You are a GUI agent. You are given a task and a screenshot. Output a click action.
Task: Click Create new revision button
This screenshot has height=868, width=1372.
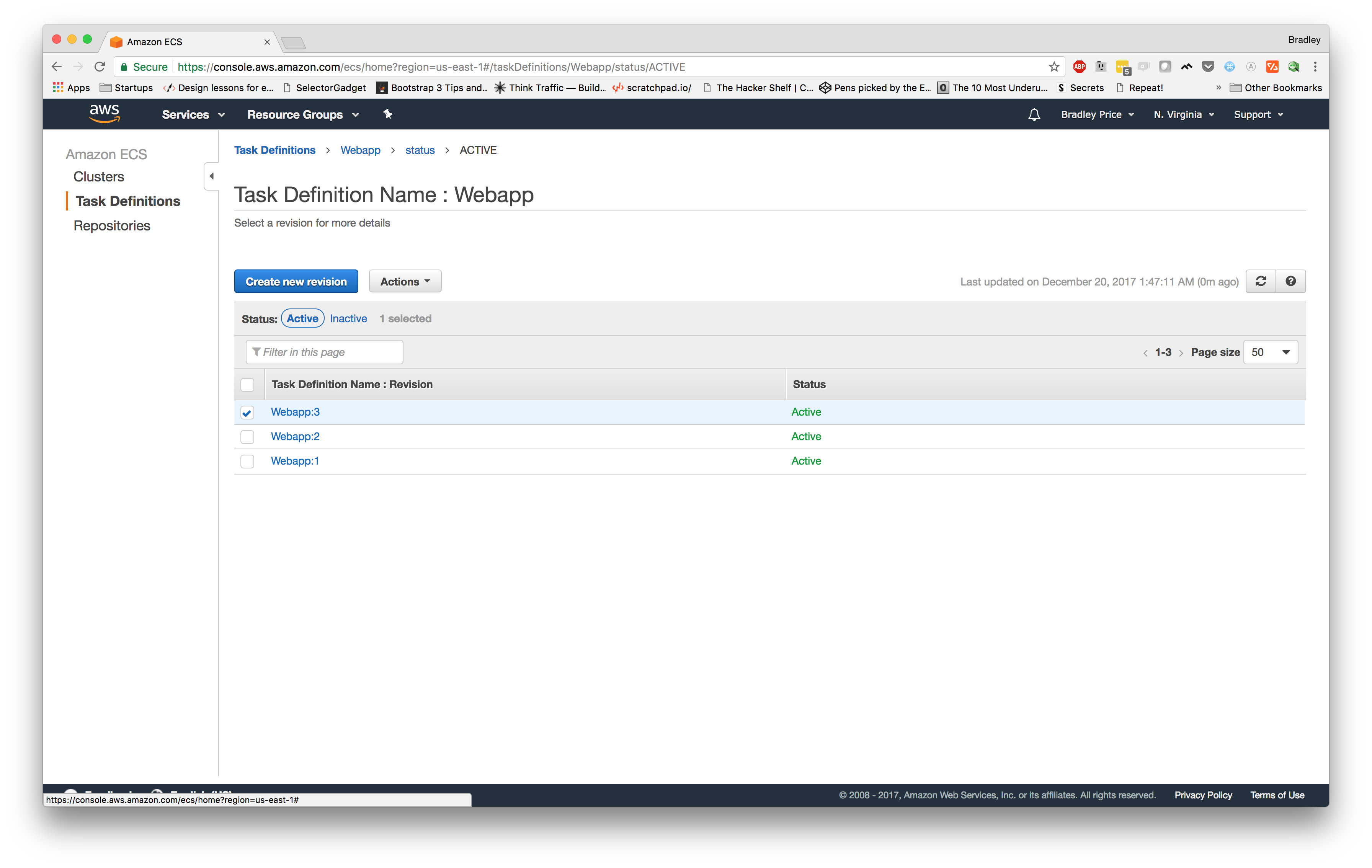(296, 281)
